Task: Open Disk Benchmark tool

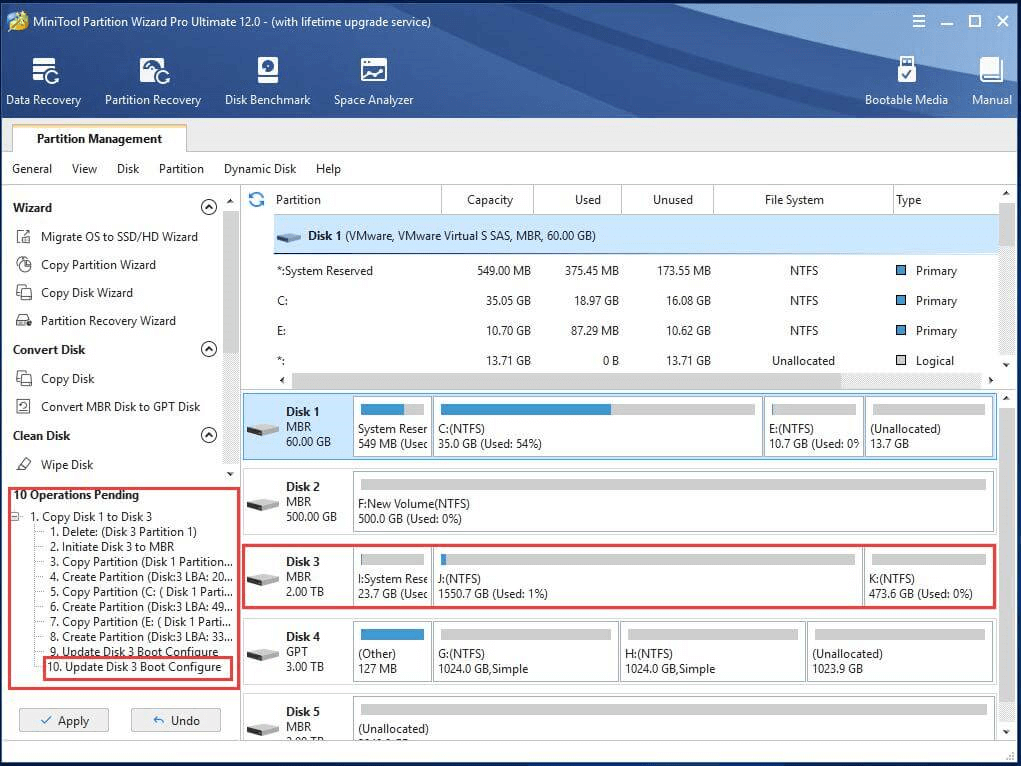Action: click(x=267, y=81)
